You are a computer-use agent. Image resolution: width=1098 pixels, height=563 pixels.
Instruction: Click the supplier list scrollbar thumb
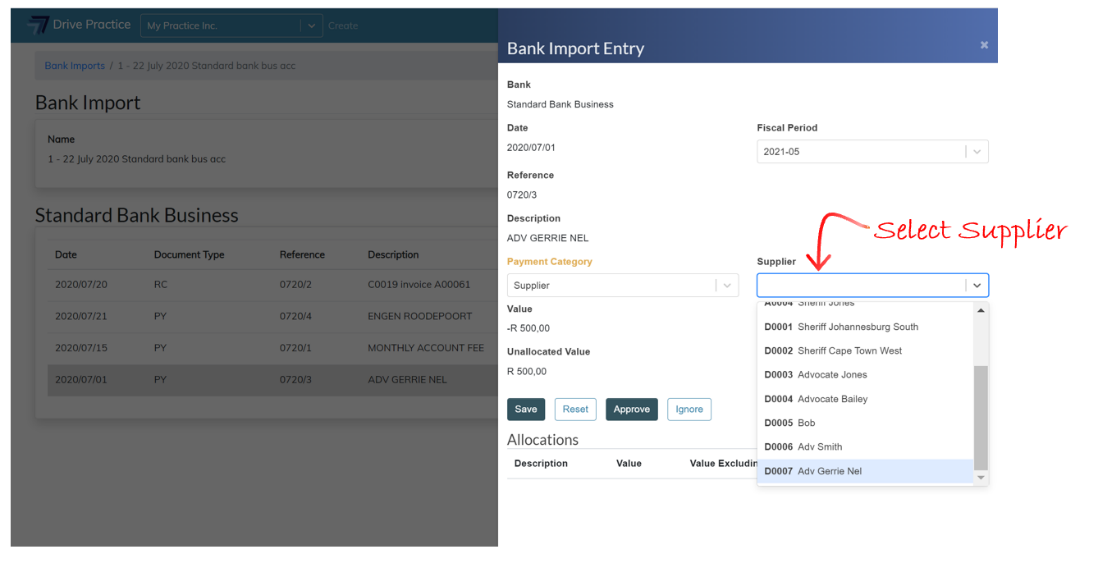coord(981,418)
